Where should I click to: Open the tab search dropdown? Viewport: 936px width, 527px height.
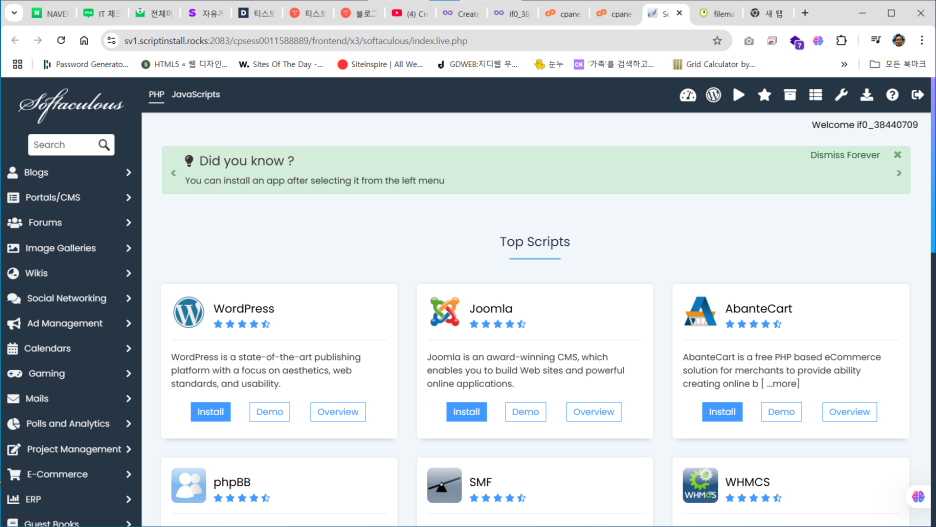(x=14, y=13)
